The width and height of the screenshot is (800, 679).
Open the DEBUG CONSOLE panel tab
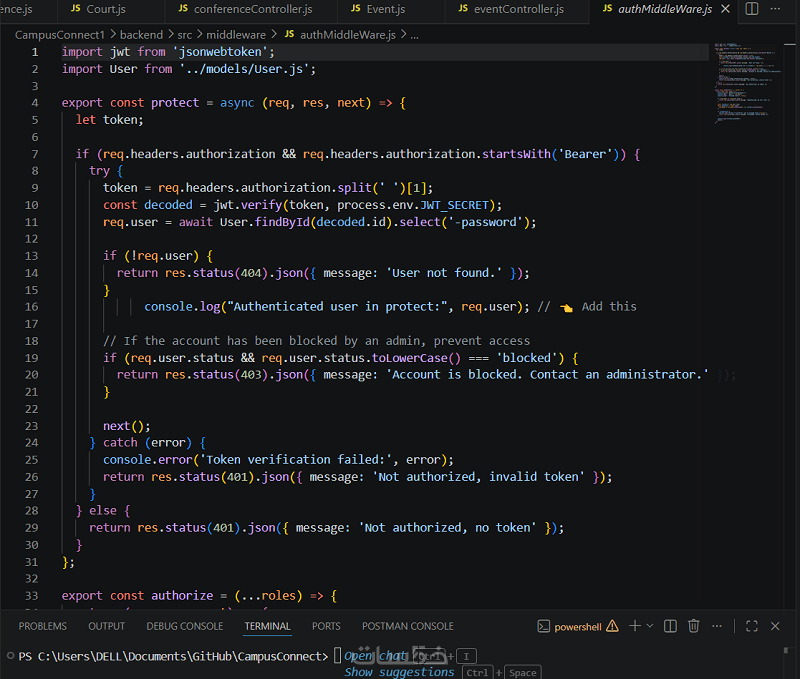pos(185,626)
